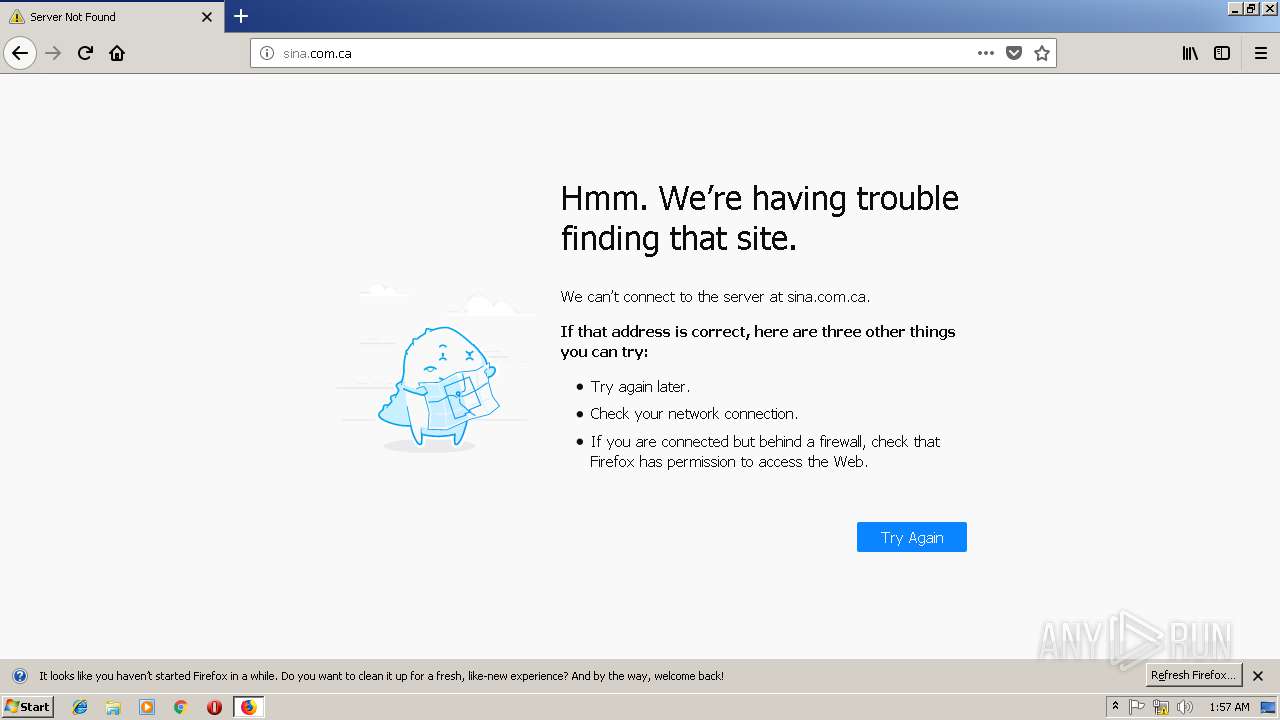Open the volume control tray icon
The width and height of the screenshot is (1280, 720).
coord(1185,707)
